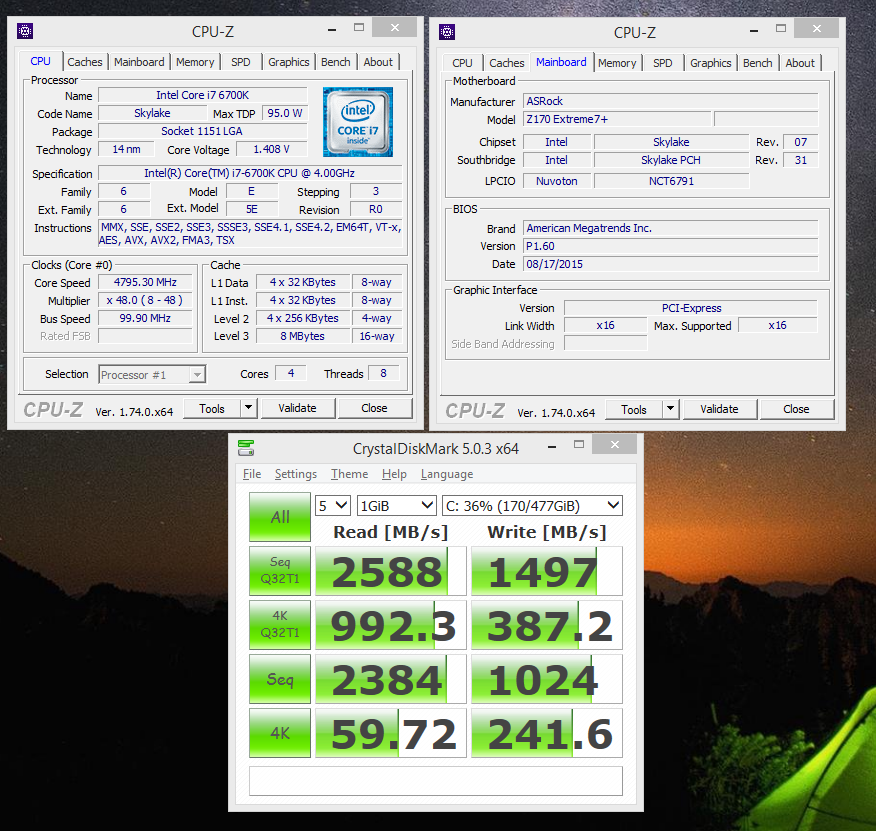The width and height of the screenshot is (876, 831).
Task: Open the File menu in CrystalDiskMark
Action: coord(252,474)
